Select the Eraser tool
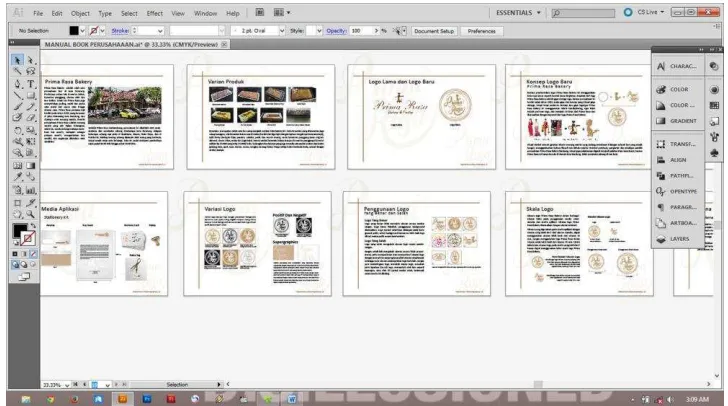Image resolution: width=728 pixels, height=406 pixels. point(31,118)
